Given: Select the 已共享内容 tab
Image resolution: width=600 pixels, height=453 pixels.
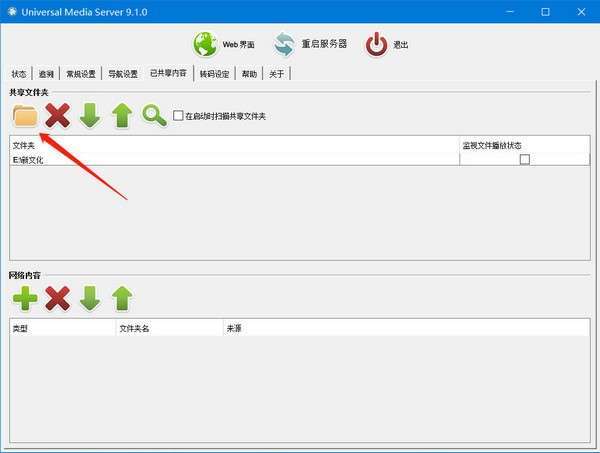Looking at the screenshot, I should 168,73.
